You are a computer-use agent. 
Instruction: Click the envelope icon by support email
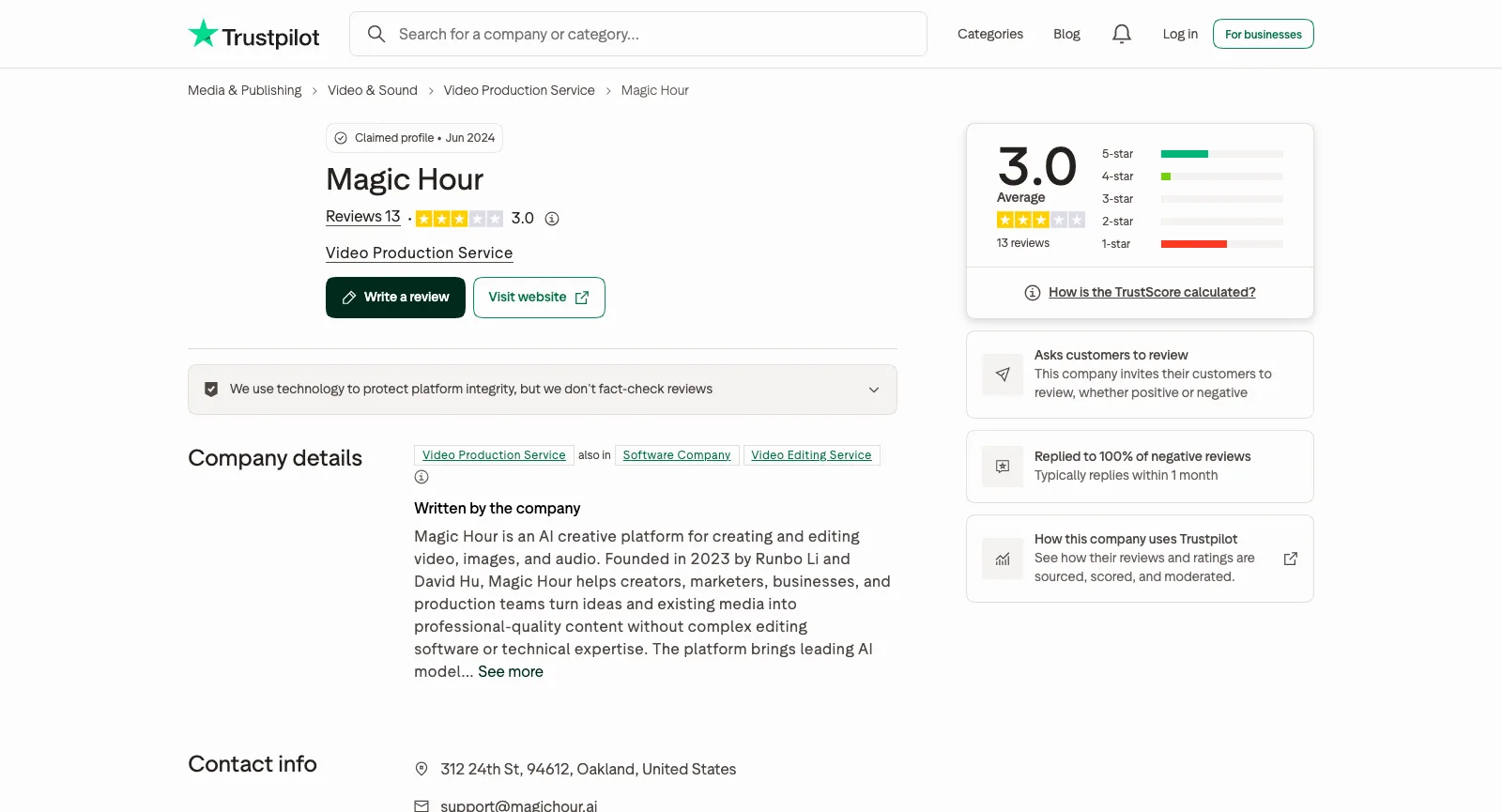tap(421, 805)
